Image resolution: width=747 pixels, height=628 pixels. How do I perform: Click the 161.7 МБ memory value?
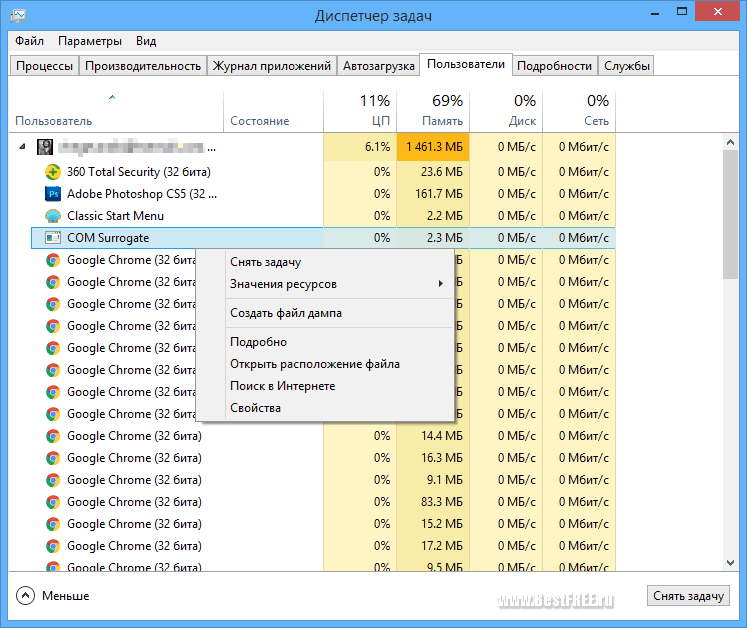pos(439,194)
